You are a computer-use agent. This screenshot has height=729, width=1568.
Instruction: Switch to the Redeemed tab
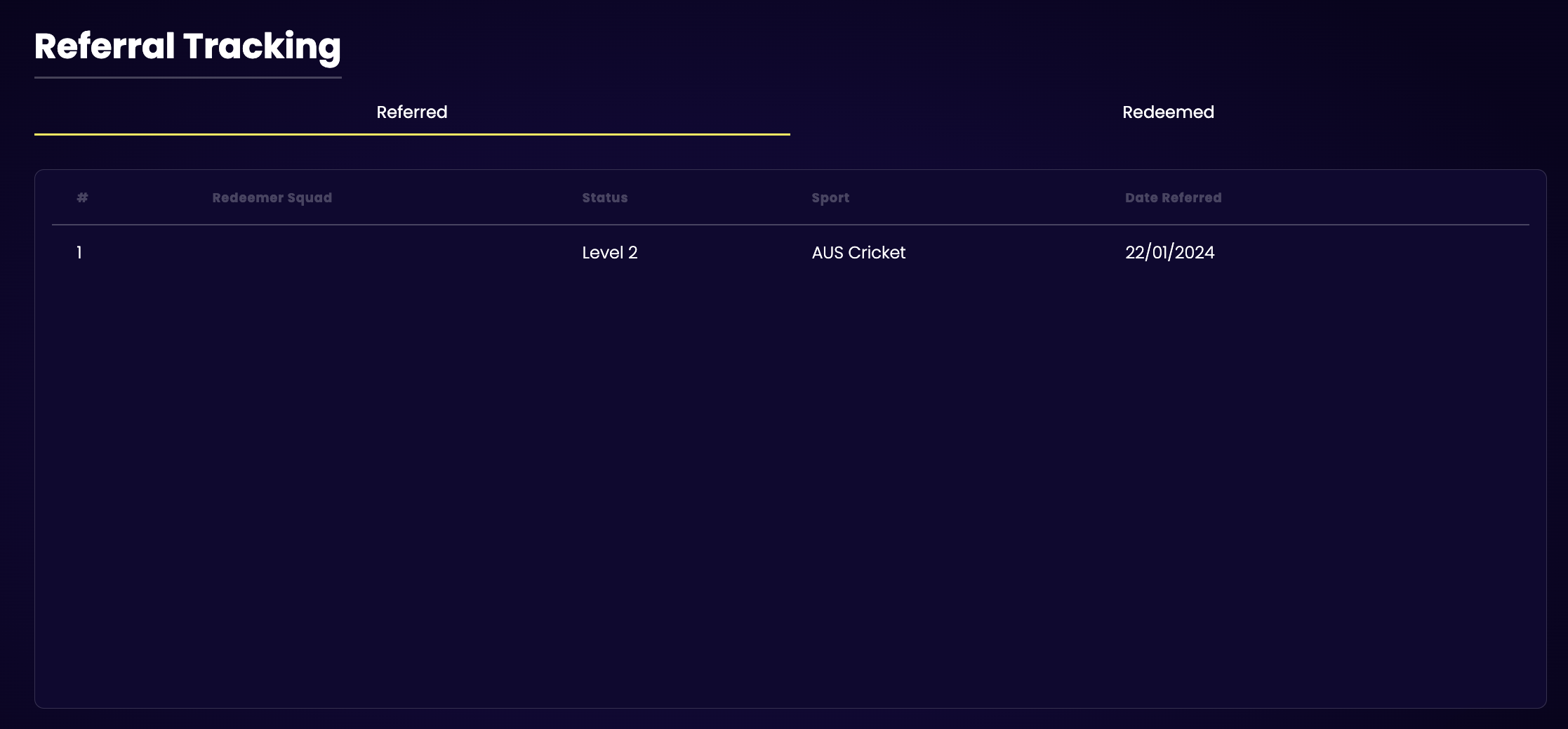click(1168, 112)
